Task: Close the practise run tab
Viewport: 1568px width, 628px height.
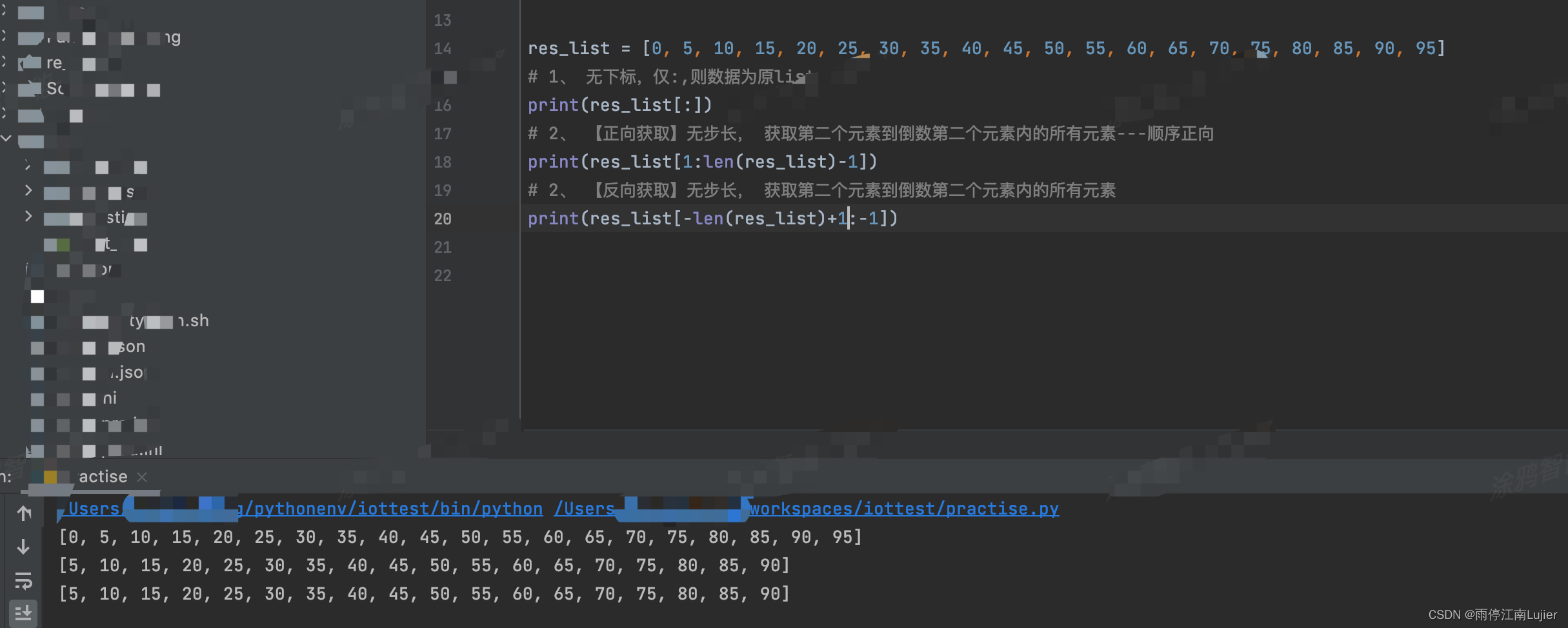Action: tap(142, 476)
